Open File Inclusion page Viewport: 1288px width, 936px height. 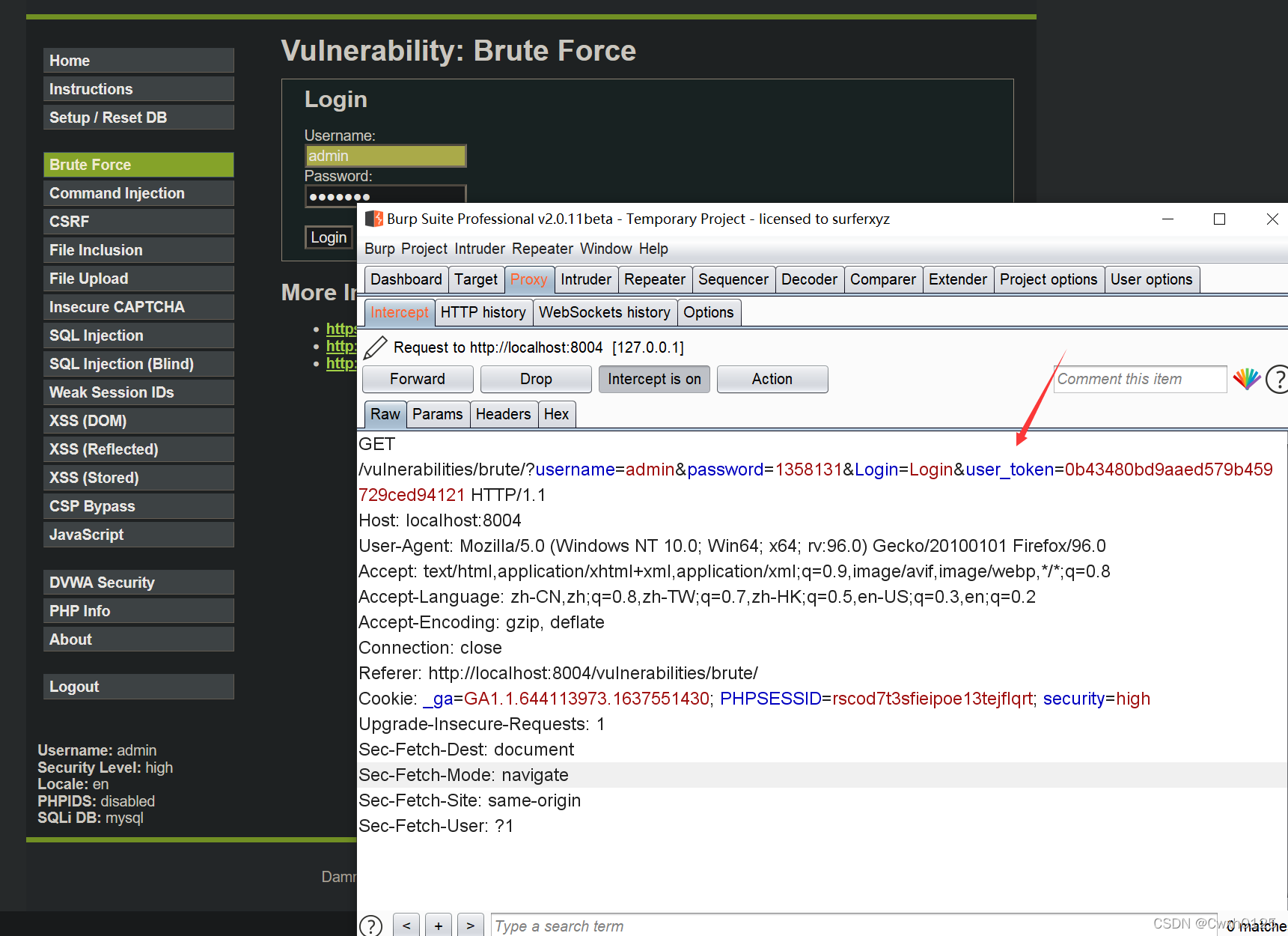[138, 250]
